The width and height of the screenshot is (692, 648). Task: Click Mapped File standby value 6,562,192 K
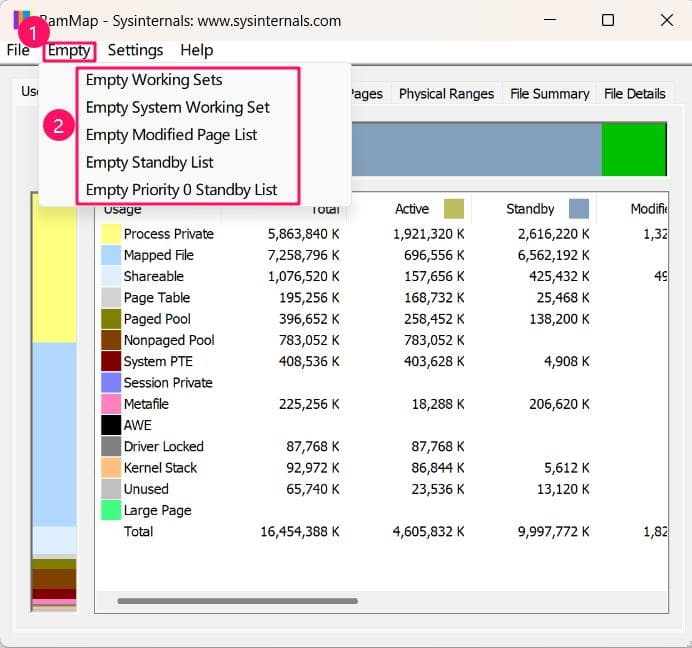pyautogui.click(x=553, y=255)
